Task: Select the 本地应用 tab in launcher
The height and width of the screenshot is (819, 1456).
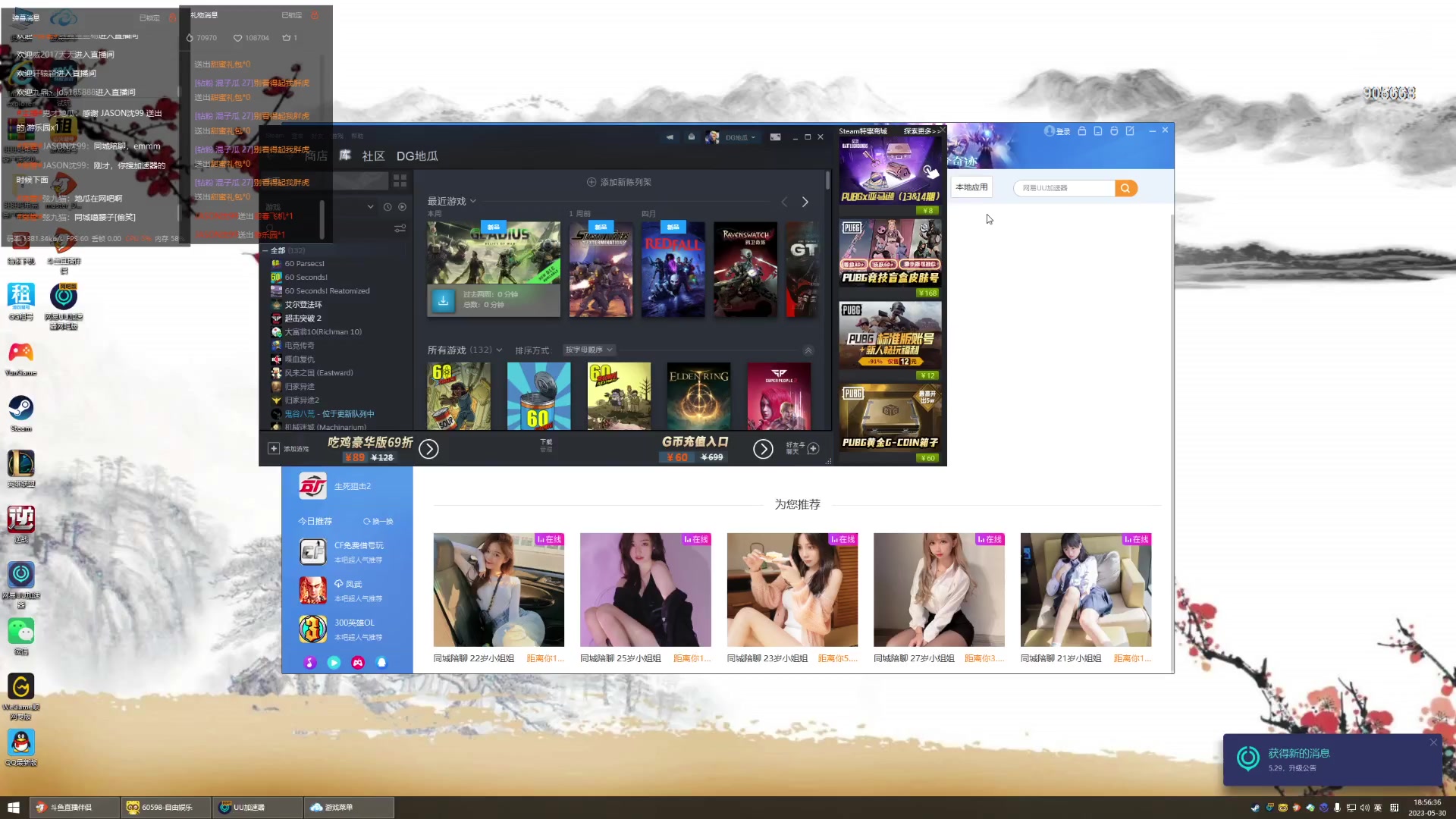Action: 971,187
